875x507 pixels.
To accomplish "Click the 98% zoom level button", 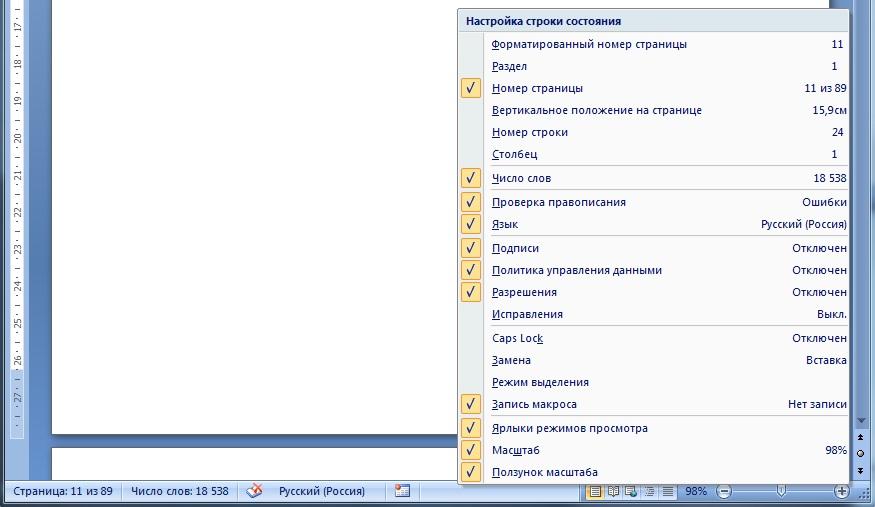I will pyautogui.click(x=695, y=491).
